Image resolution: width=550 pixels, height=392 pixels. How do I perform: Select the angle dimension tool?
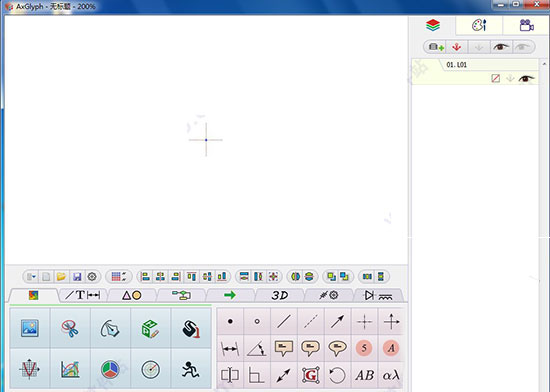[x=257, y=348]
